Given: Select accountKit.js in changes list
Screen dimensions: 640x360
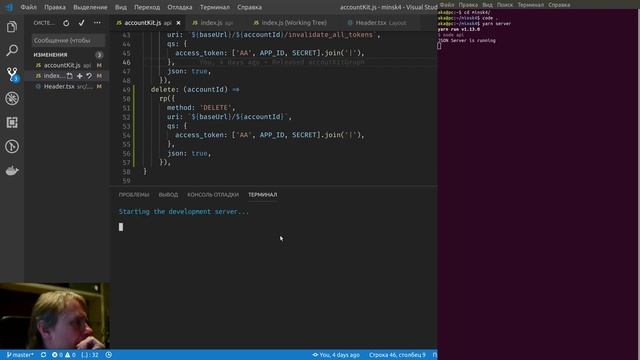Looking at the screenshot, I should point(67,65).
